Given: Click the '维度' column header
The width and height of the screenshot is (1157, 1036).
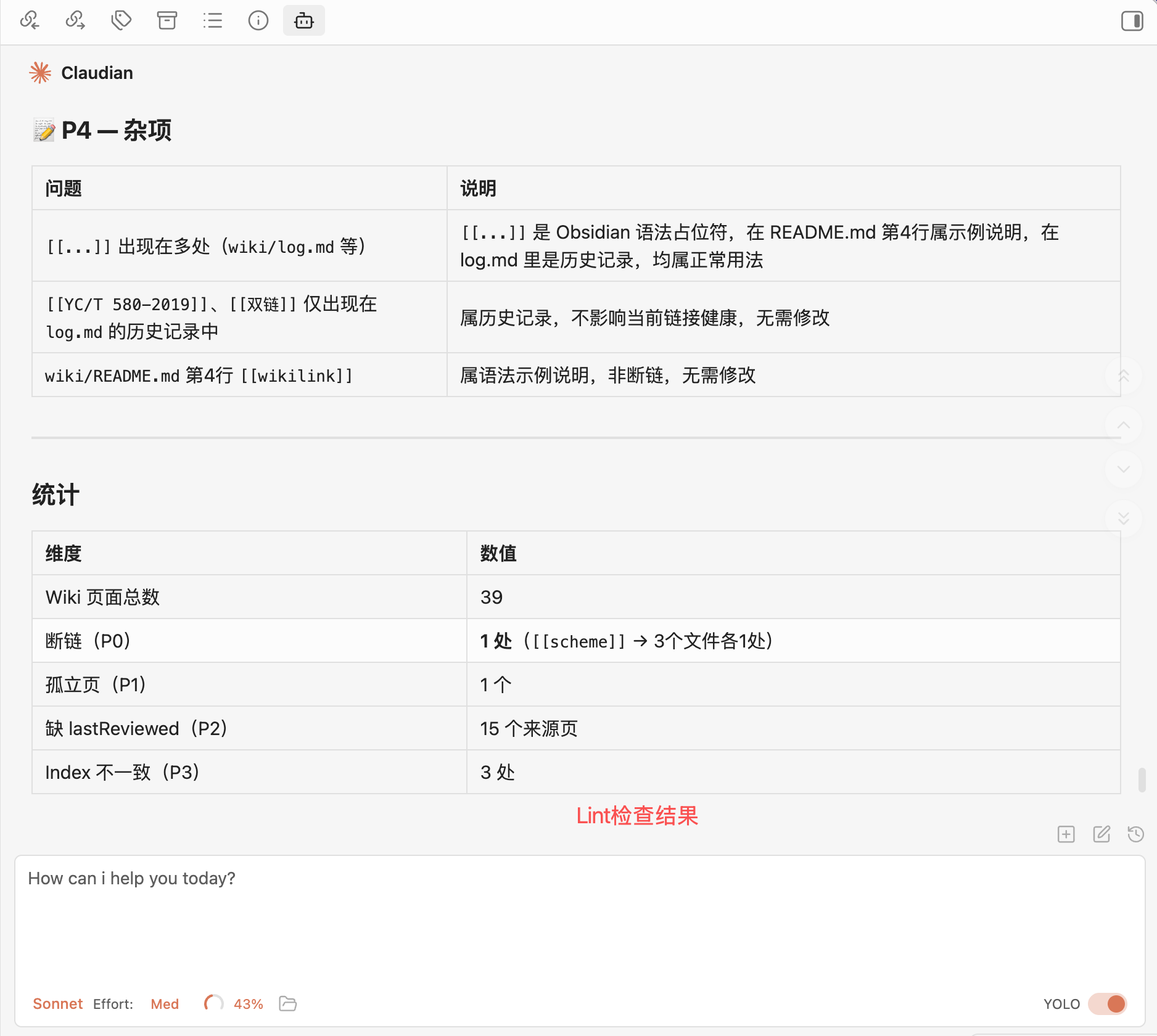Looking at the screenshot, I should tap(249, 553).
